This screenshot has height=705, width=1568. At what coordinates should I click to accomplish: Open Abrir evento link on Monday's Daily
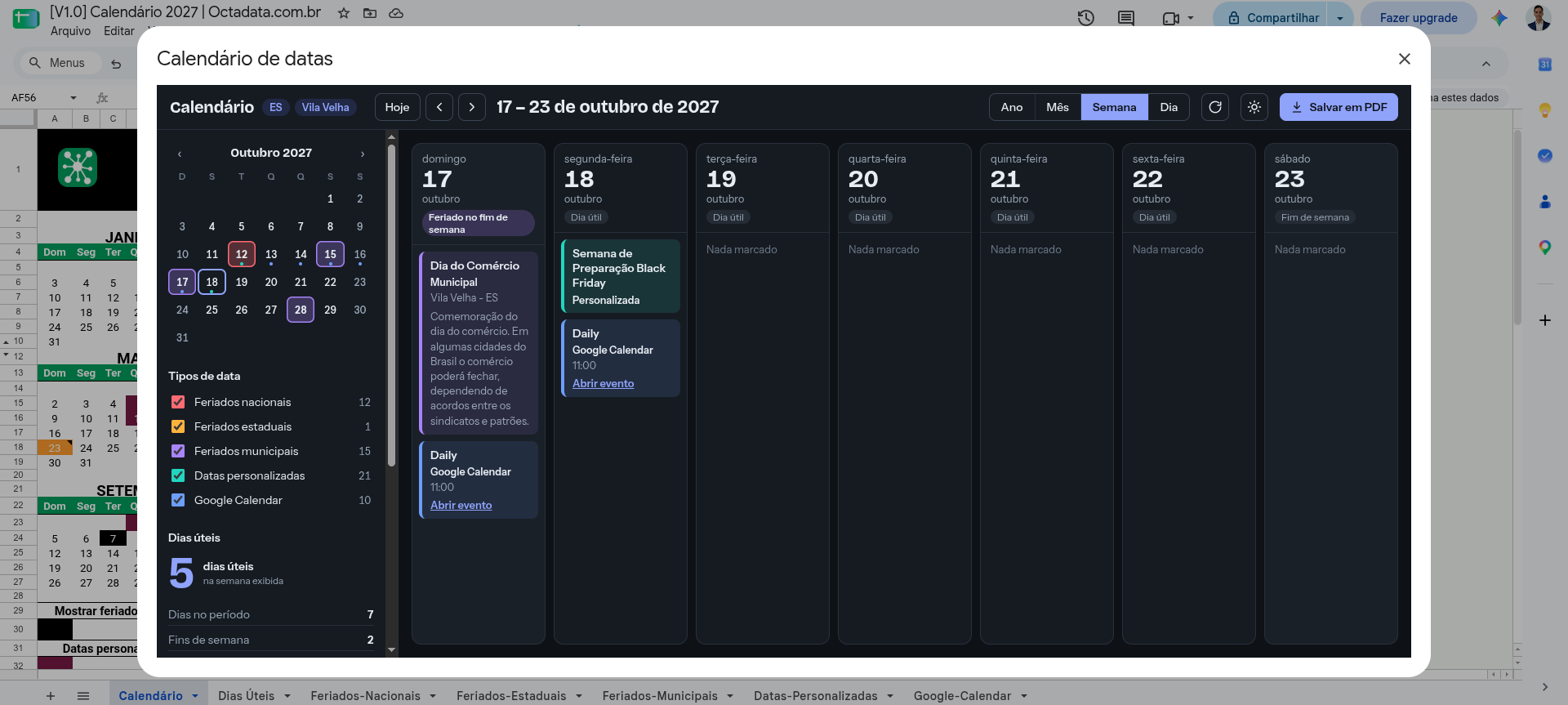(x=604, y=383)
